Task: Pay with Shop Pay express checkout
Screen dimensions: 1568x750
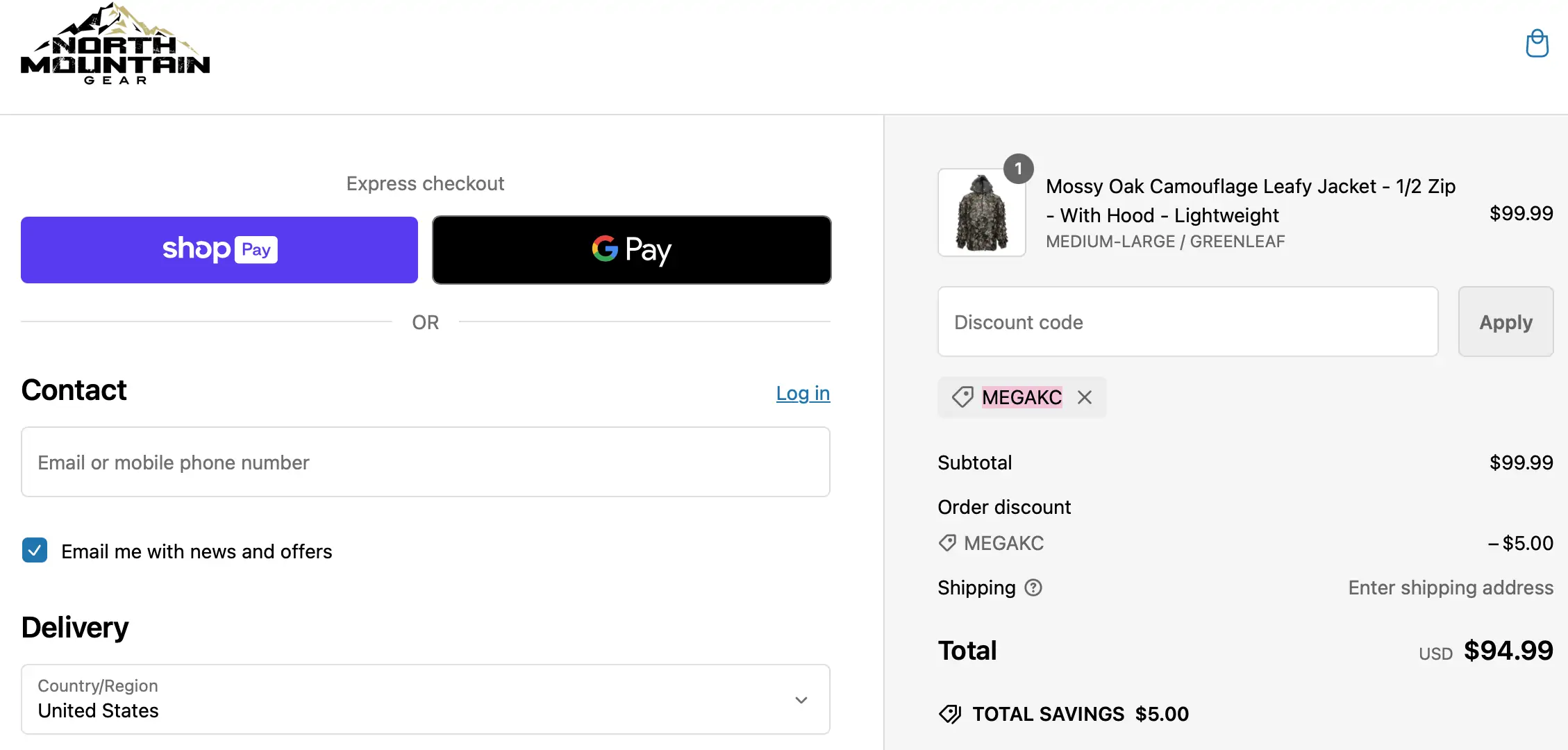Action: click(219, 250)
